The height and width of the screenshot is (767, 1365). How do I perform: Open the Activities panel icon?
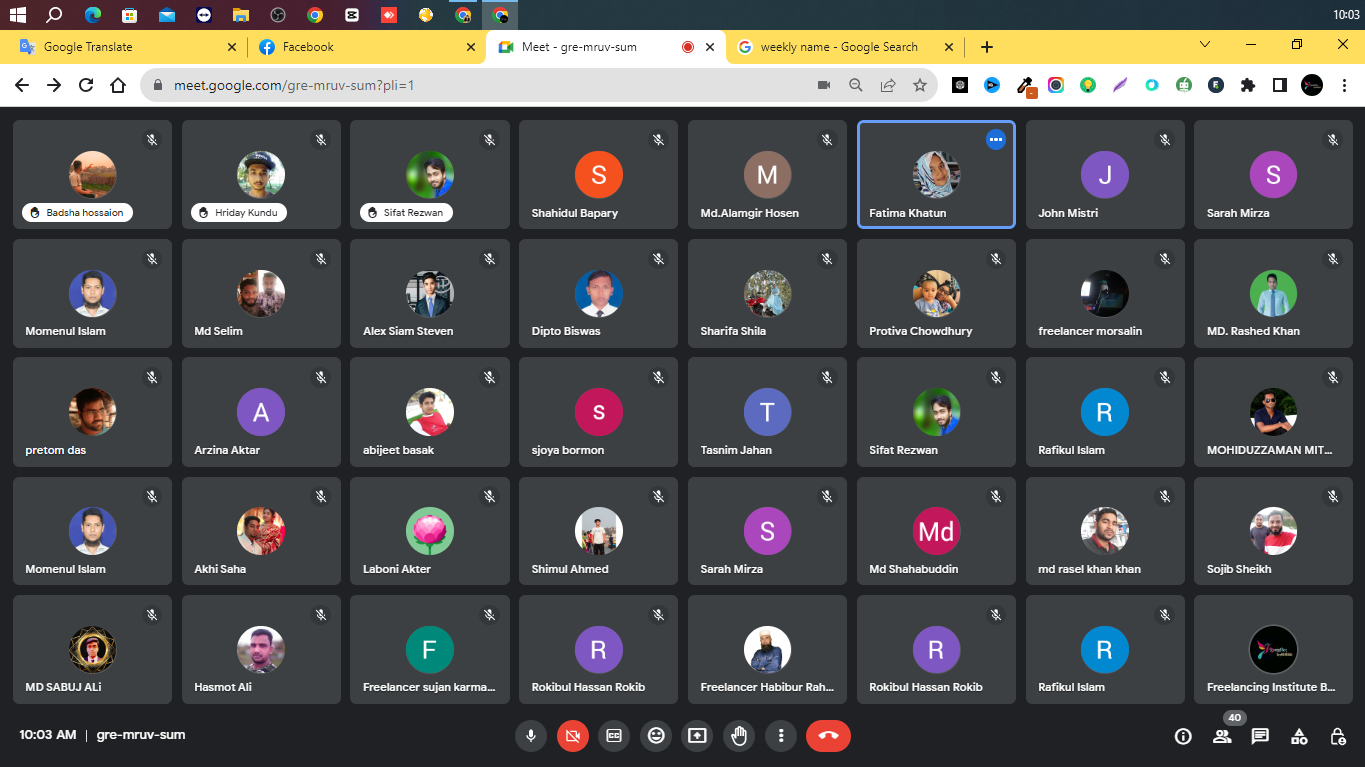coord(1299,737)
